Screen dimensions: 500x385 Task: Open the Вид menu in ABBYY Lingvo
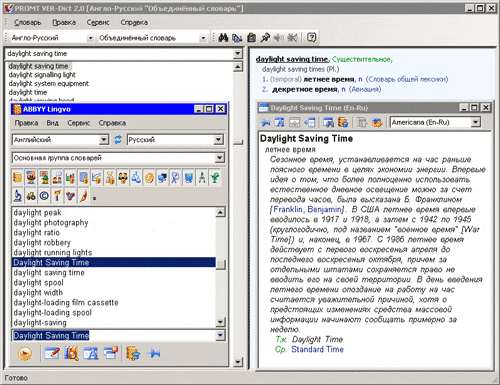(52, 123)
